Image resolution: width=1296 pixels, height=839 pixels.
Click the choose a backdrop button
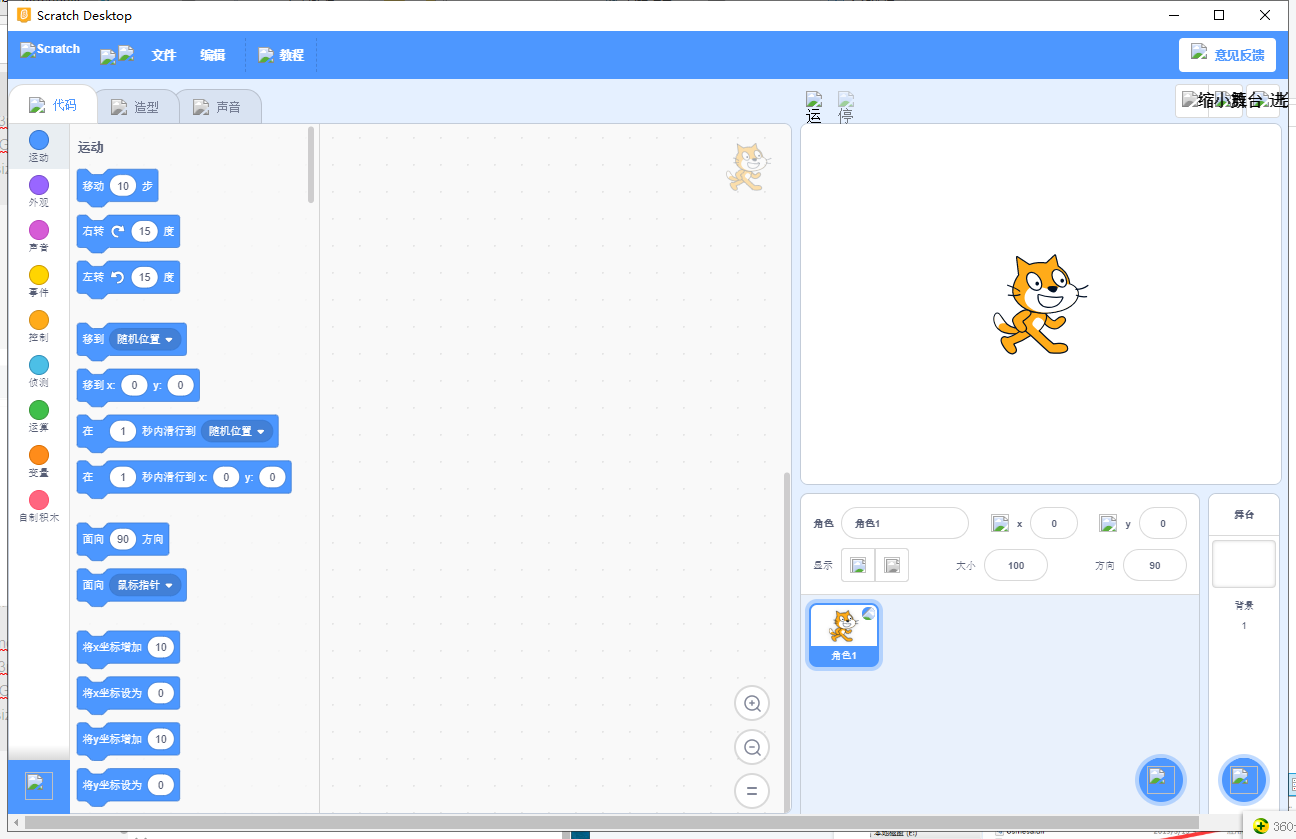(x=1243, y=779)
